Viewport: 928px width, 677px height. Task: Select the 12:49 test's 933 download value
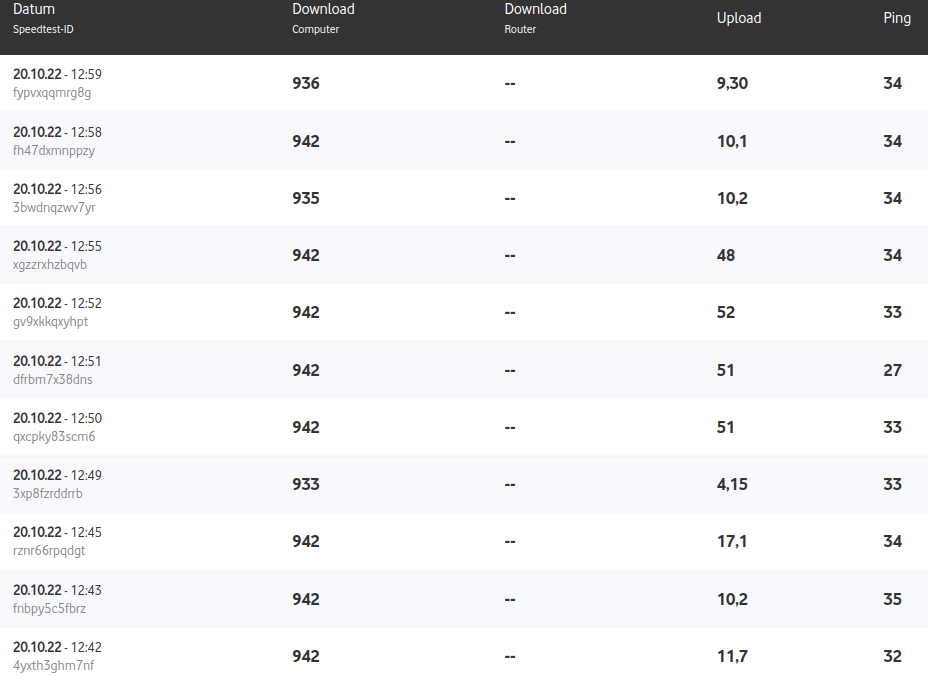[x=306, y=484]
